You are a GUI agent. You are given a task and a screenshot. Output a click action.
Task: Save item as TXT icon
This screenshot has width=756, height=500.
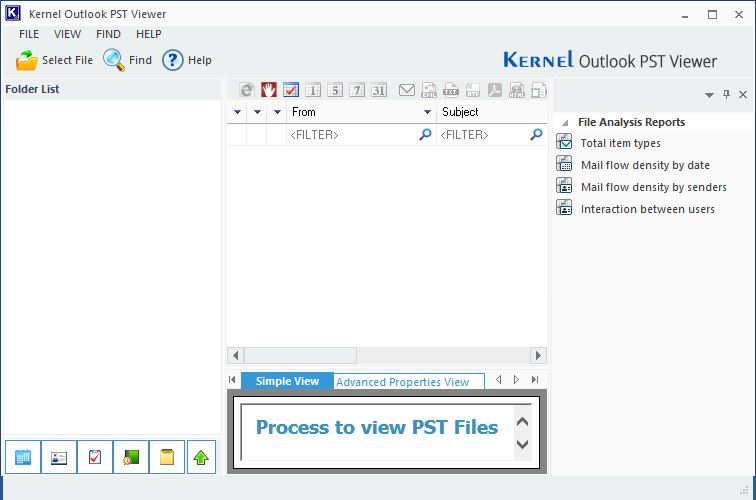click(x=451, y=90)
